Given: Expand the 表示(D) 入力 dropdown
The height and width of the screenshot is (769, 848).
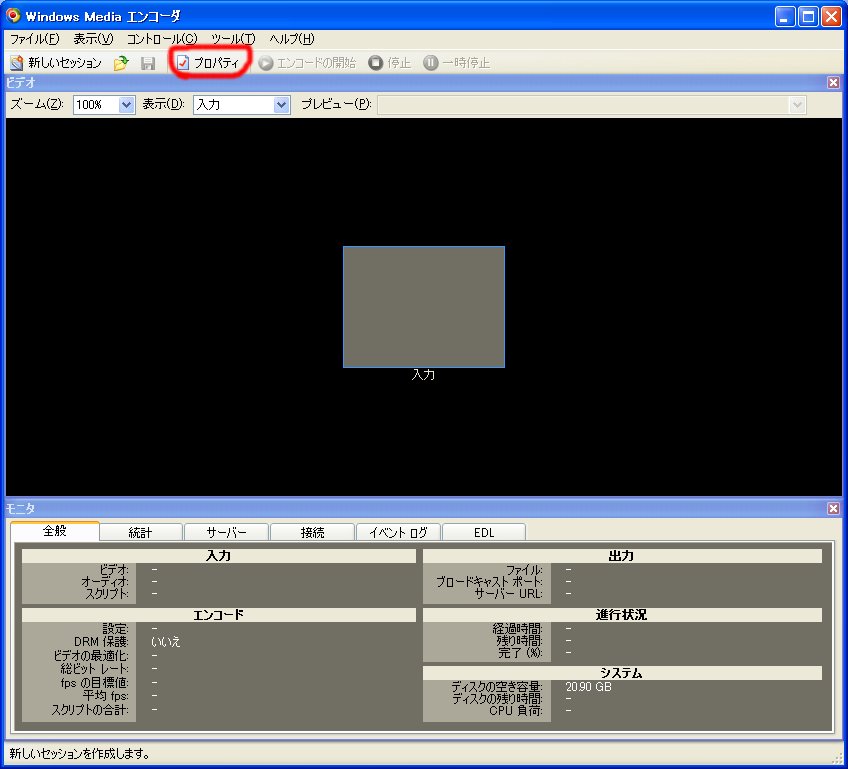Looking at the screenshot, I should click(281, 104).
